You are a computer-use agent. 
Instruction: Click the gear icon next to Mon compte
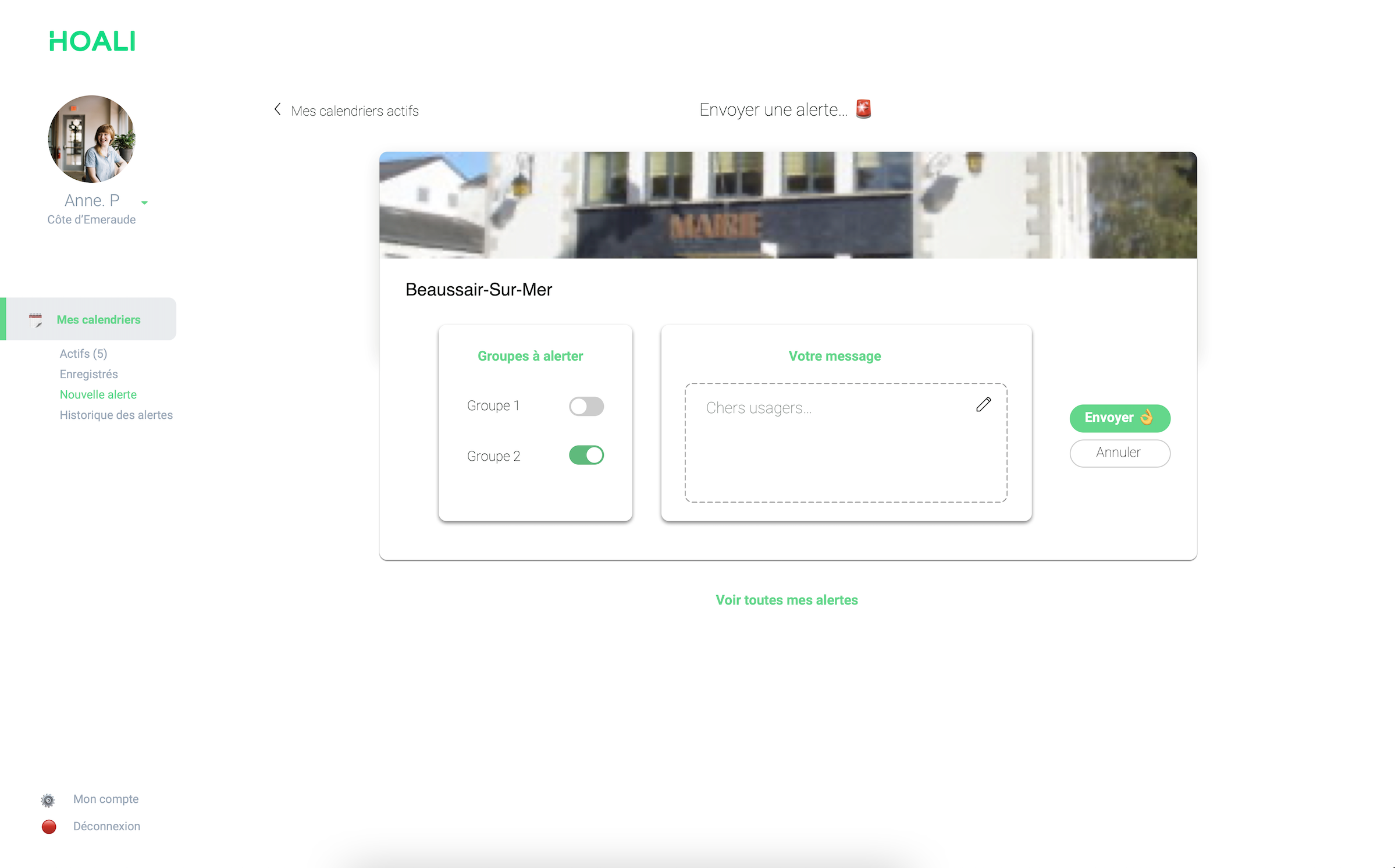point(48,800)
